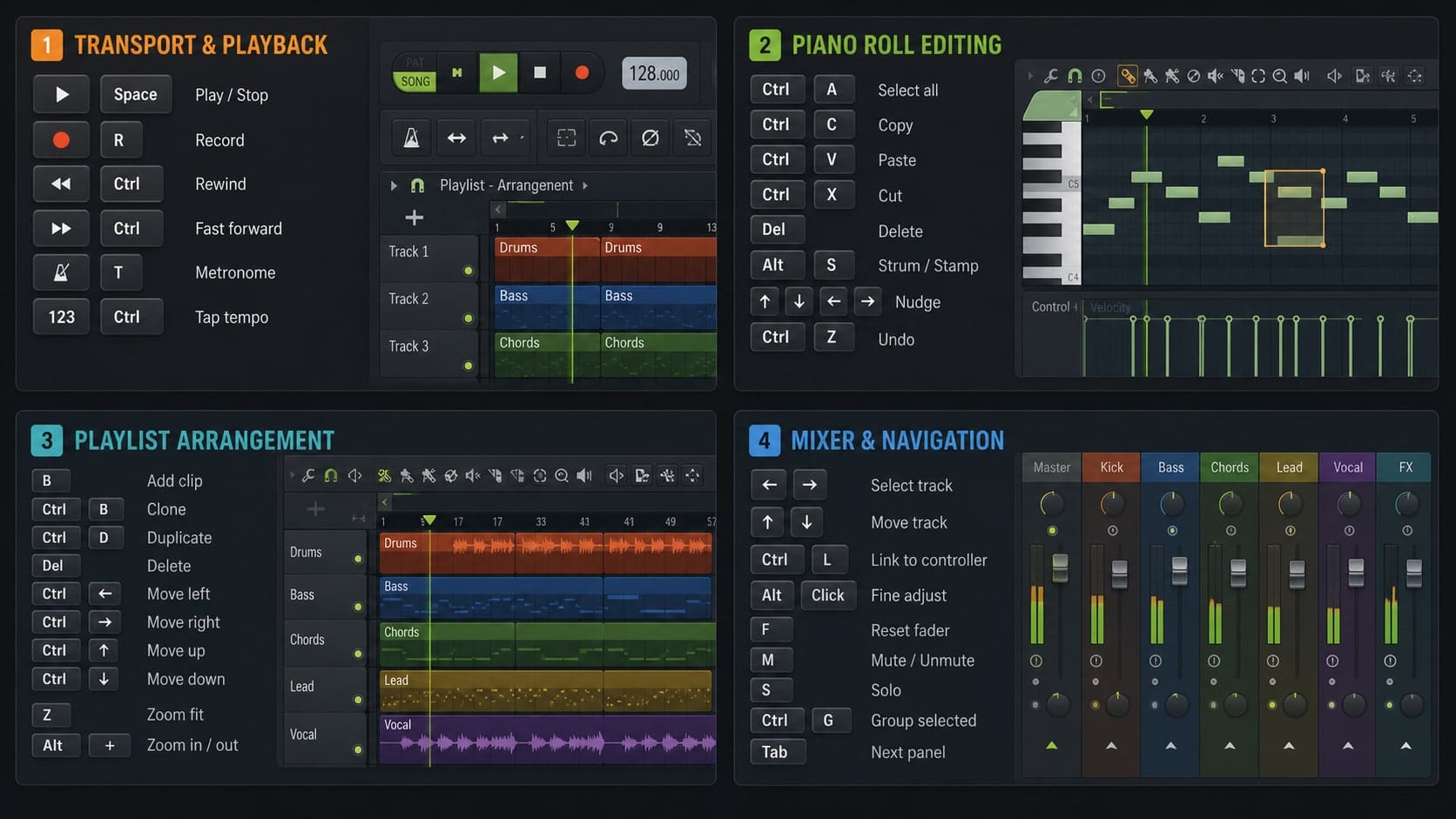Select the magnifier zoom tool in playlist arrangement toolbar
1456x819 pixels.
562,476
